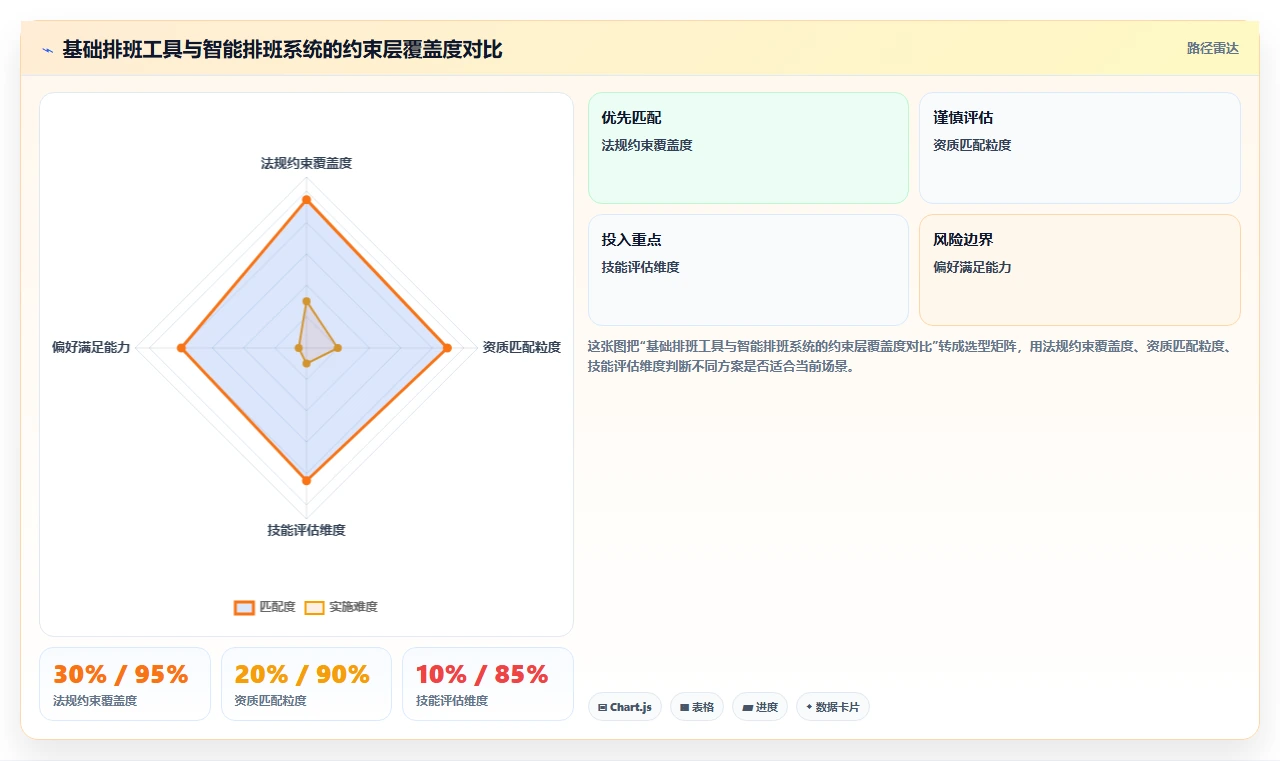Screen dimensions: 1280x761
Task: Click the 表格 tag icon
Action: (684, 707)
